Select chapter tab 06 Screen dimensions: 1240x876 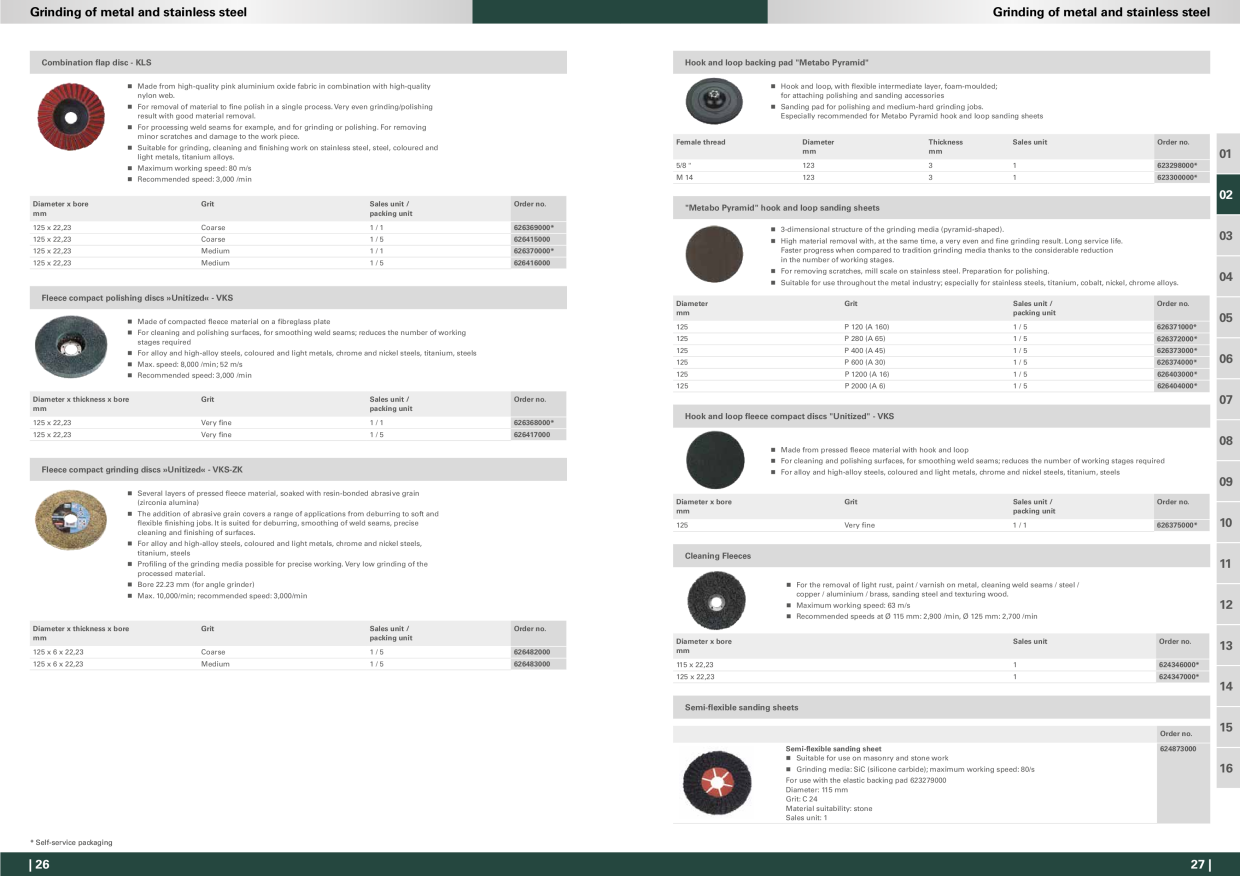pos(1227,358)
